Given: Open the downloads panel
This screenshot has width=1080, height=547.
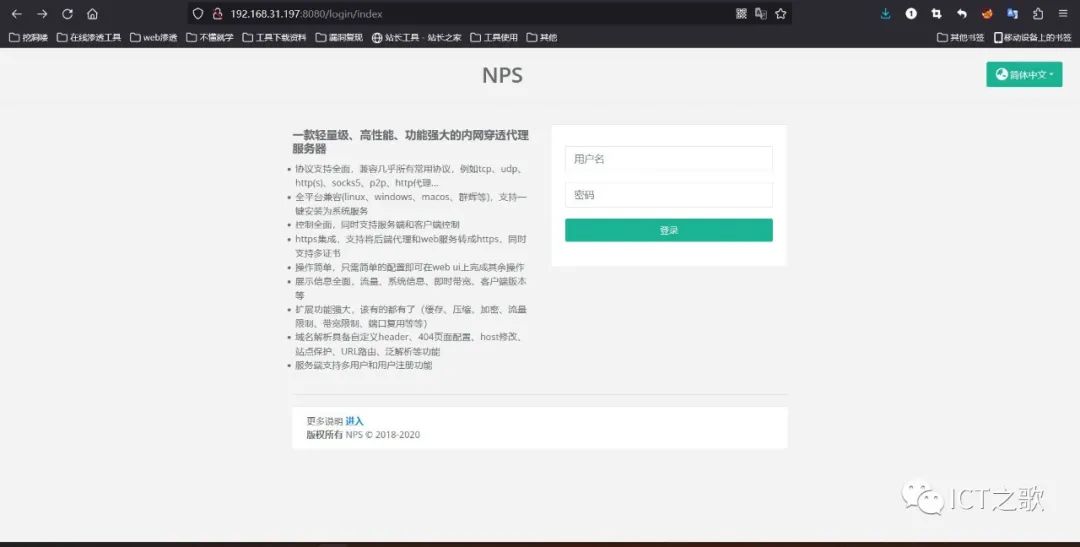Looking at the screenshot, I should click(886, 14).
